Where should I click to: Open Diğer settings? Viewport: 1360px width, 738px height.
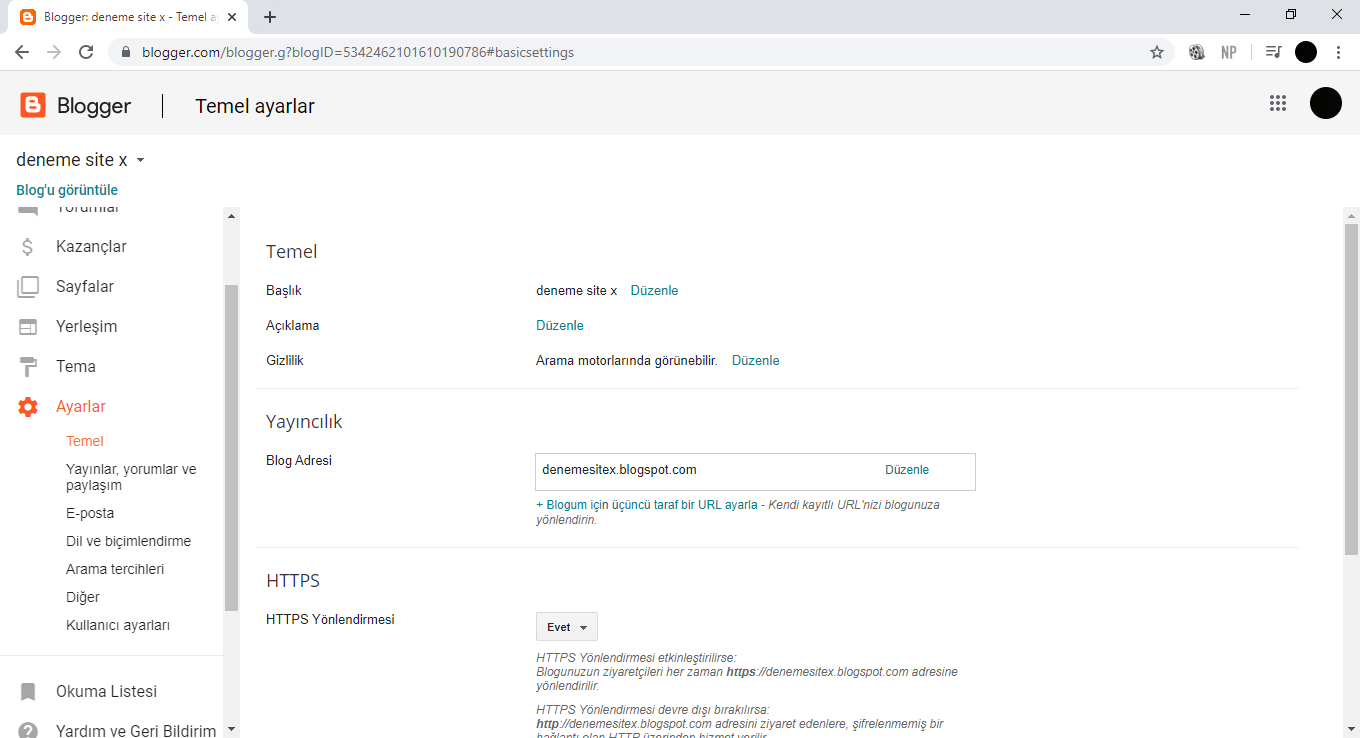click(x=83, y=597)
